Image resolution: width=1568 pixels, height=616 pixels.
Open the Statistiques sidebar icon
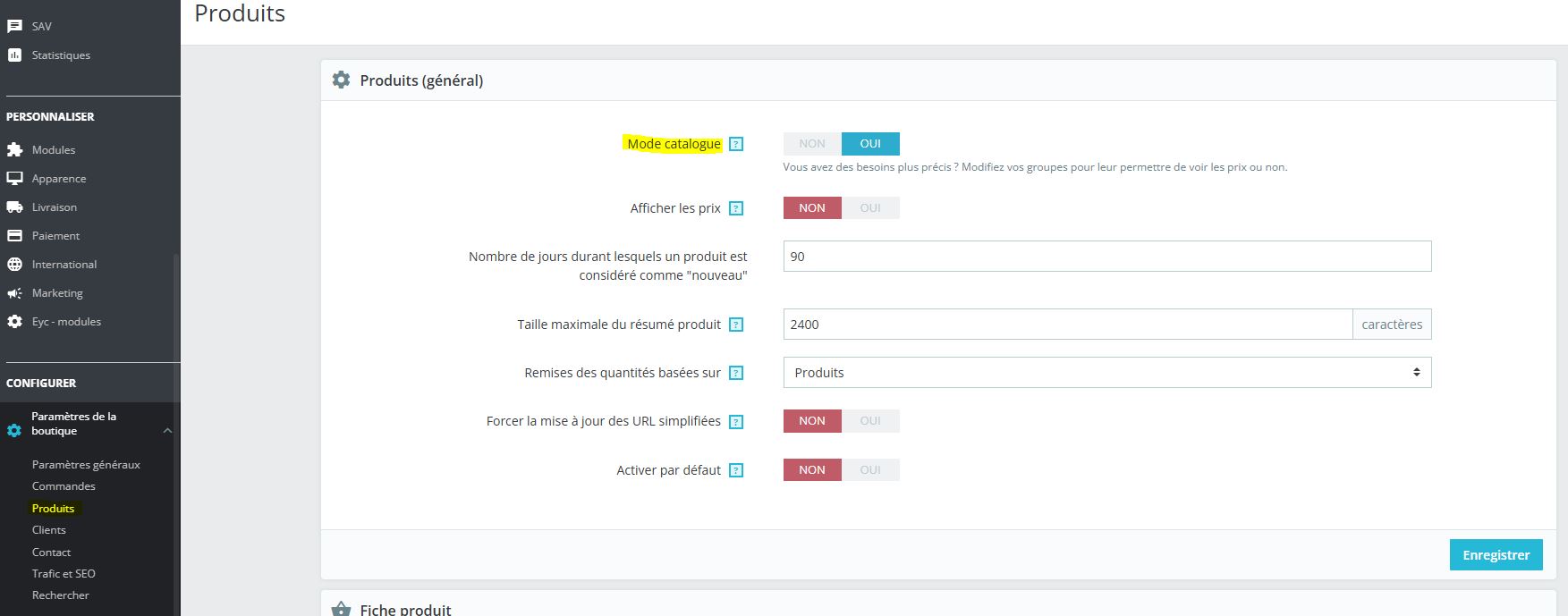point(13,55)
